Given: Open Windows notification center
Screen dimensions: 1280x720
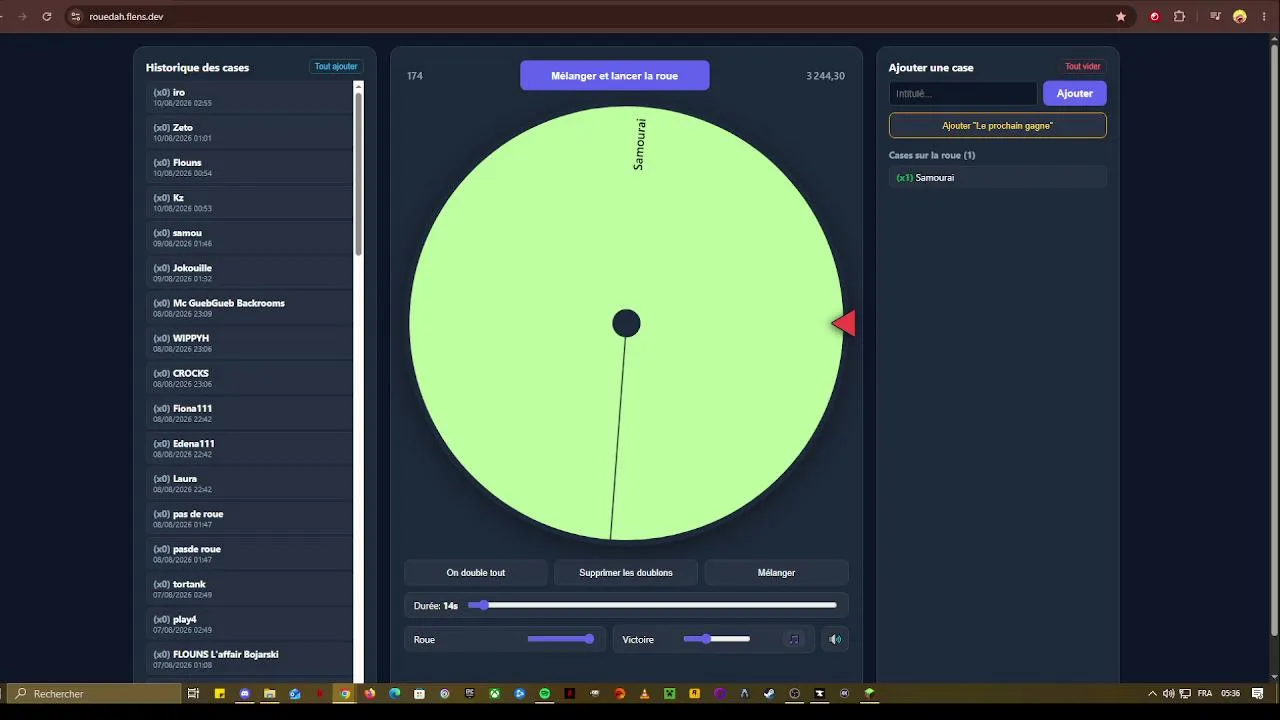Looking at the screenshot, I should pyautogui.click(x=1258, y=693).
